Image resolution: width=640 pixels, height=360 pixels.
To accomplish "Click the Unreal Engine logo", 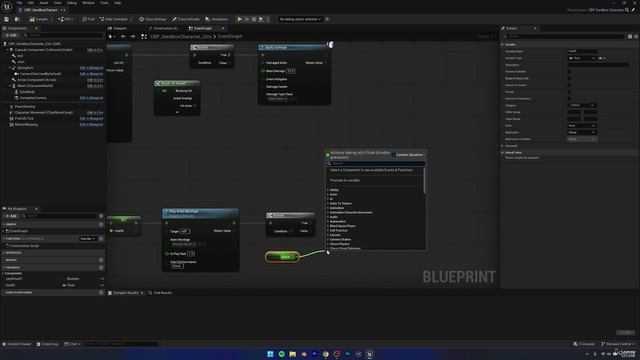I will click(7, 6).
